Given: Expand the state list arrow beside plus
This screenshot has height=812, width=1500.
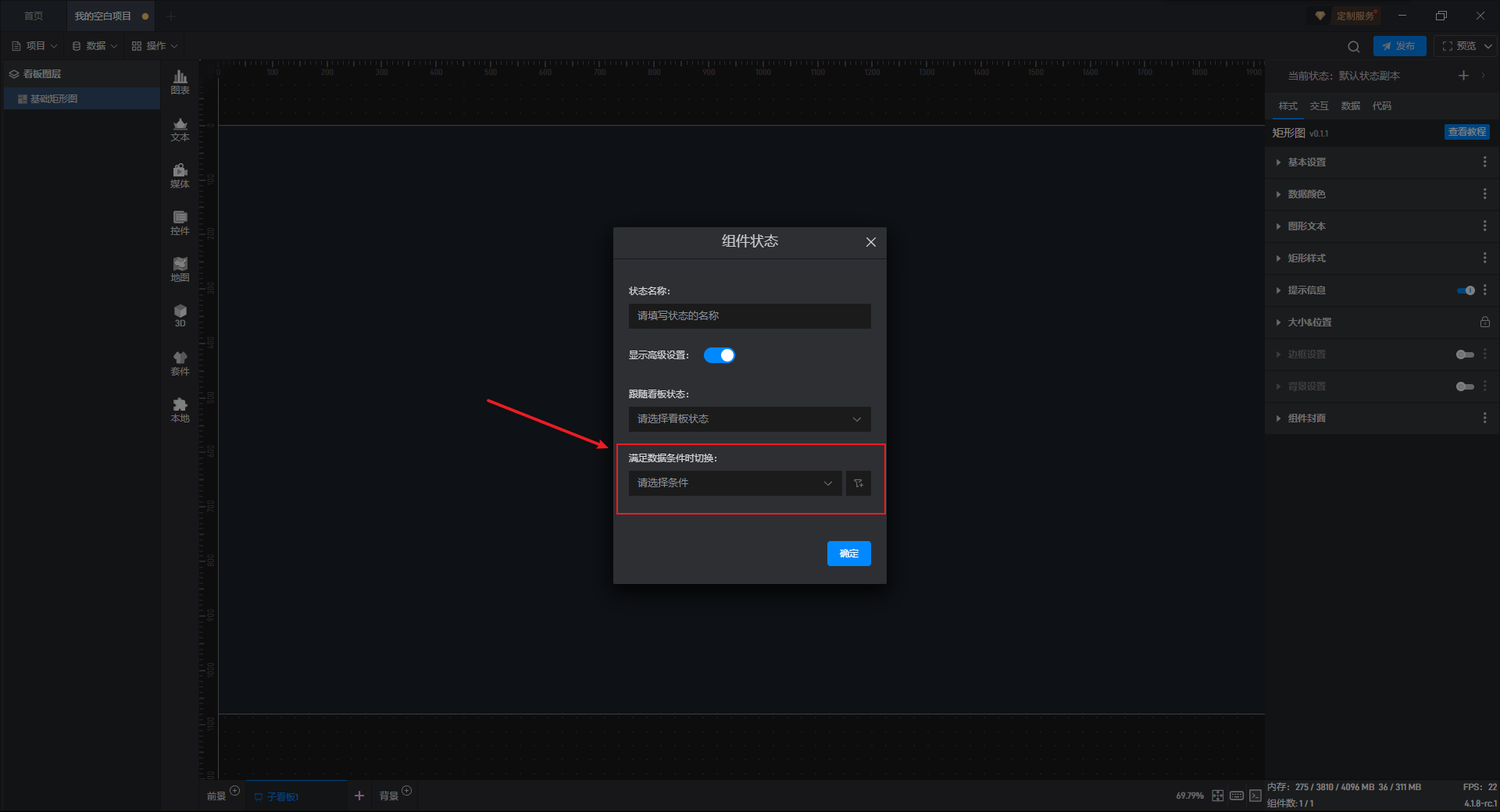Looking at the screenshot, I should tap(1483, 76).
